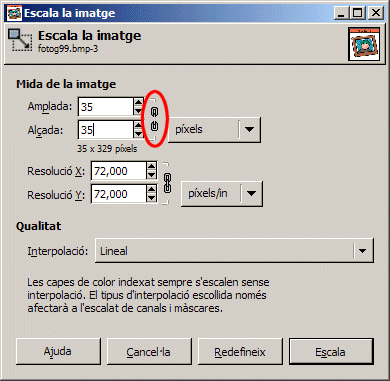
Task: Focus the Amplada width input field
Action: (x=106, y=107)
